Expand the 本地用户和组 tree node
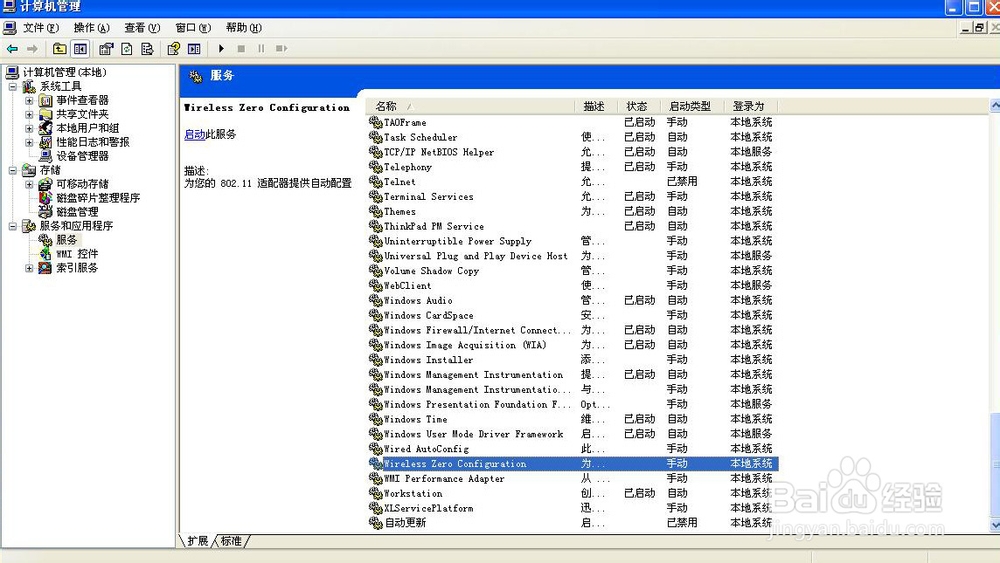This screenshot has width=1000, height=563. pos(29,128)
